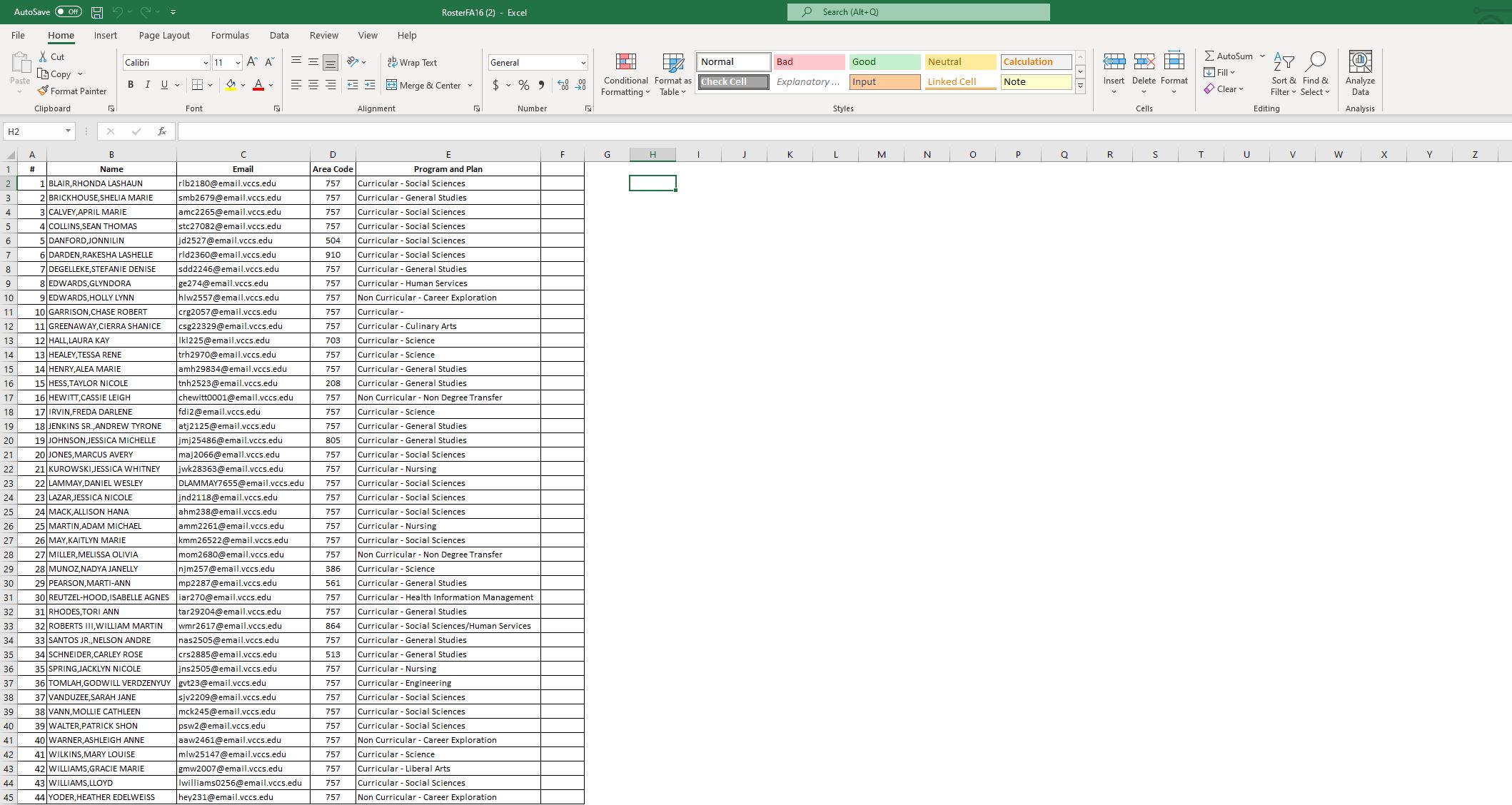Toggle Bold formatting
Image resolution: width=1512 pixels, height=805 pixels.
click(x=131, y=85)
